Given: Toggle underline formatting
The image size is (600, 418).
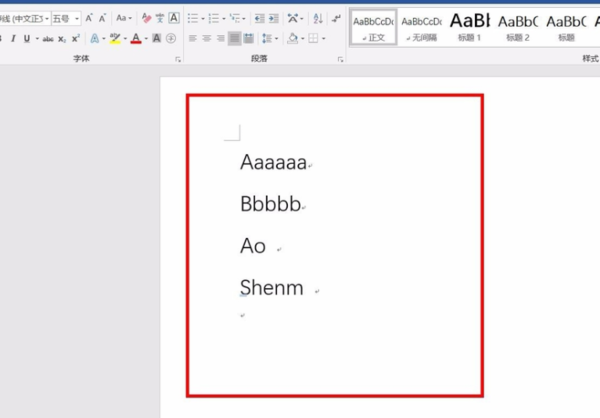Looking at the screenshot, I should coord(27,38).
